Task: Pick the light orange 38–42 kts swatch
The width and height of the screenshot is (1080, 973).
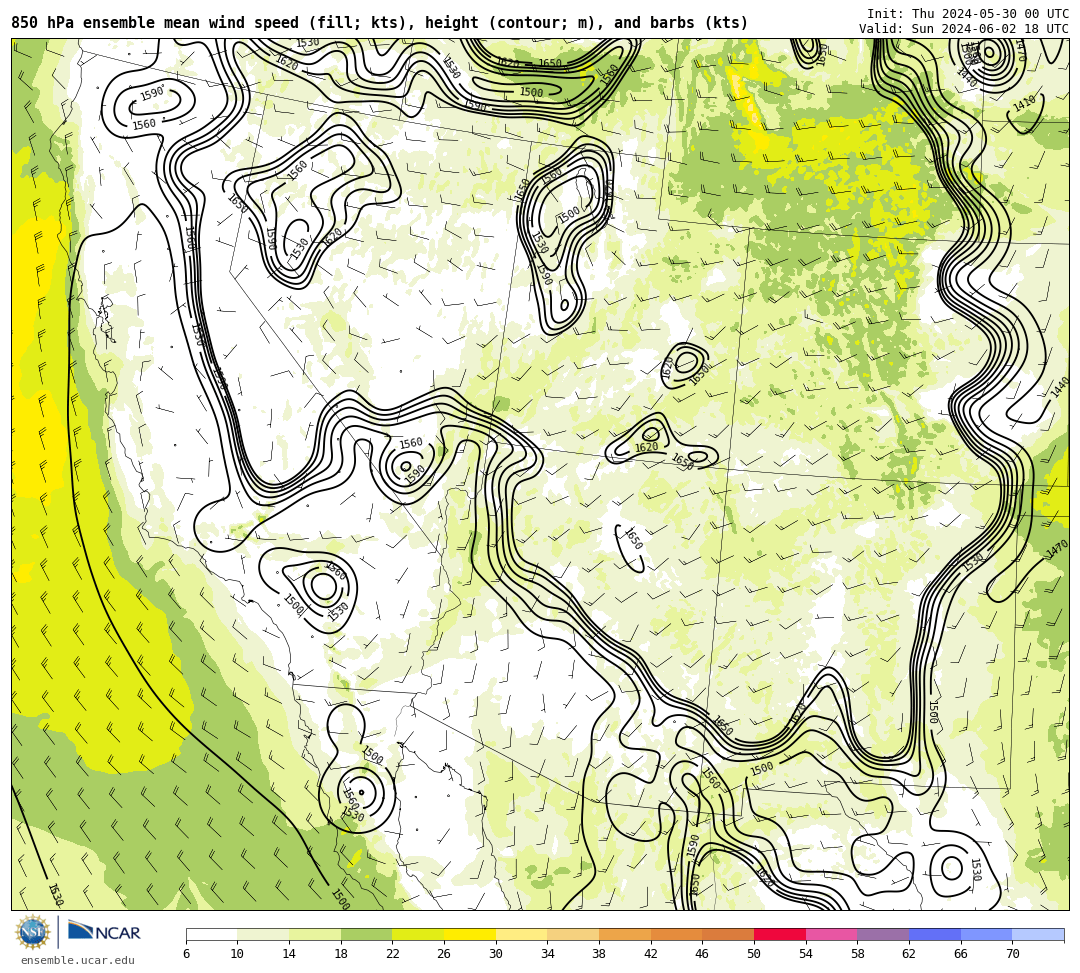Action: pos(625,934)
